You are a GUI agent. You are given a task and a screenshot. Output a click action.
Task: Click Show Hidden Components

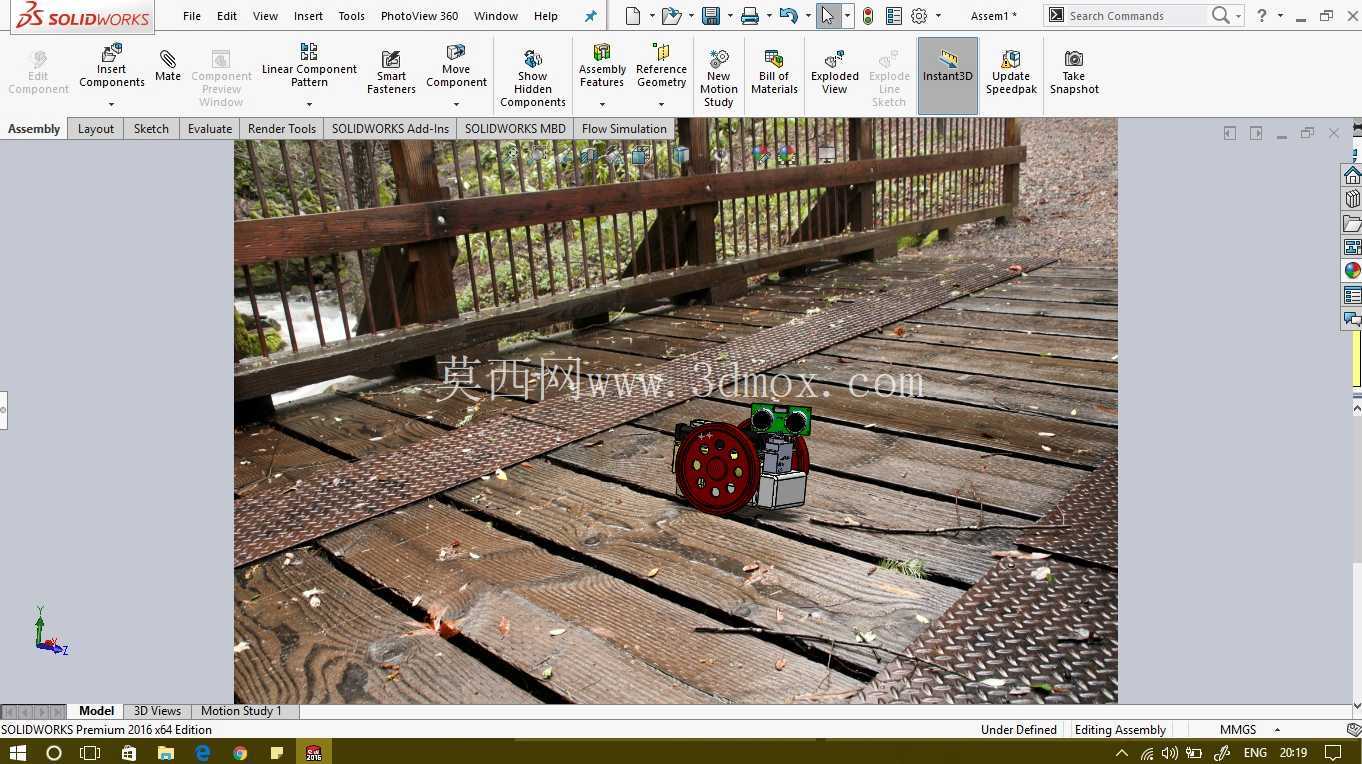[533, 78]
